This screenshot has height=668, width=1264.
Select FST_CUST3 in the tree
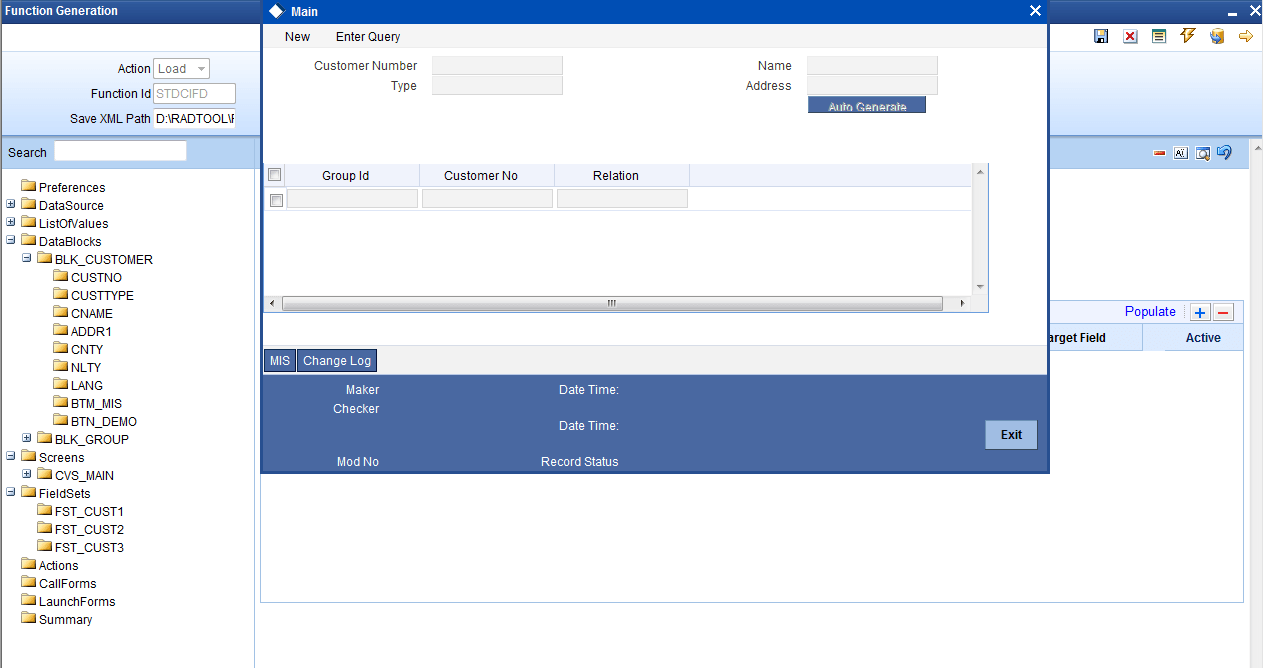(x=89, y=547)
